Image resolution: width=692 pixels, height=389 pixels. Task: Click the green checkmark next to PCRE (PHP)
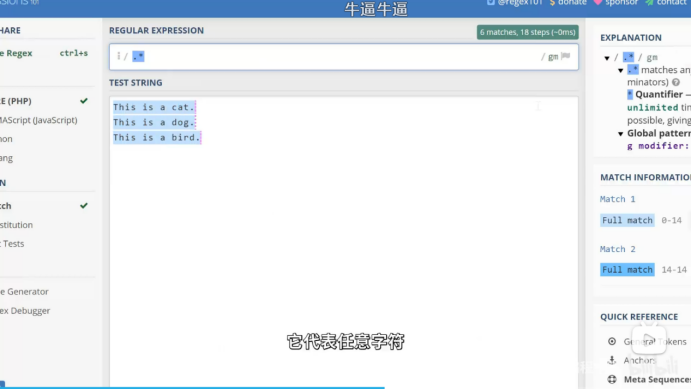tap(84, 101)
